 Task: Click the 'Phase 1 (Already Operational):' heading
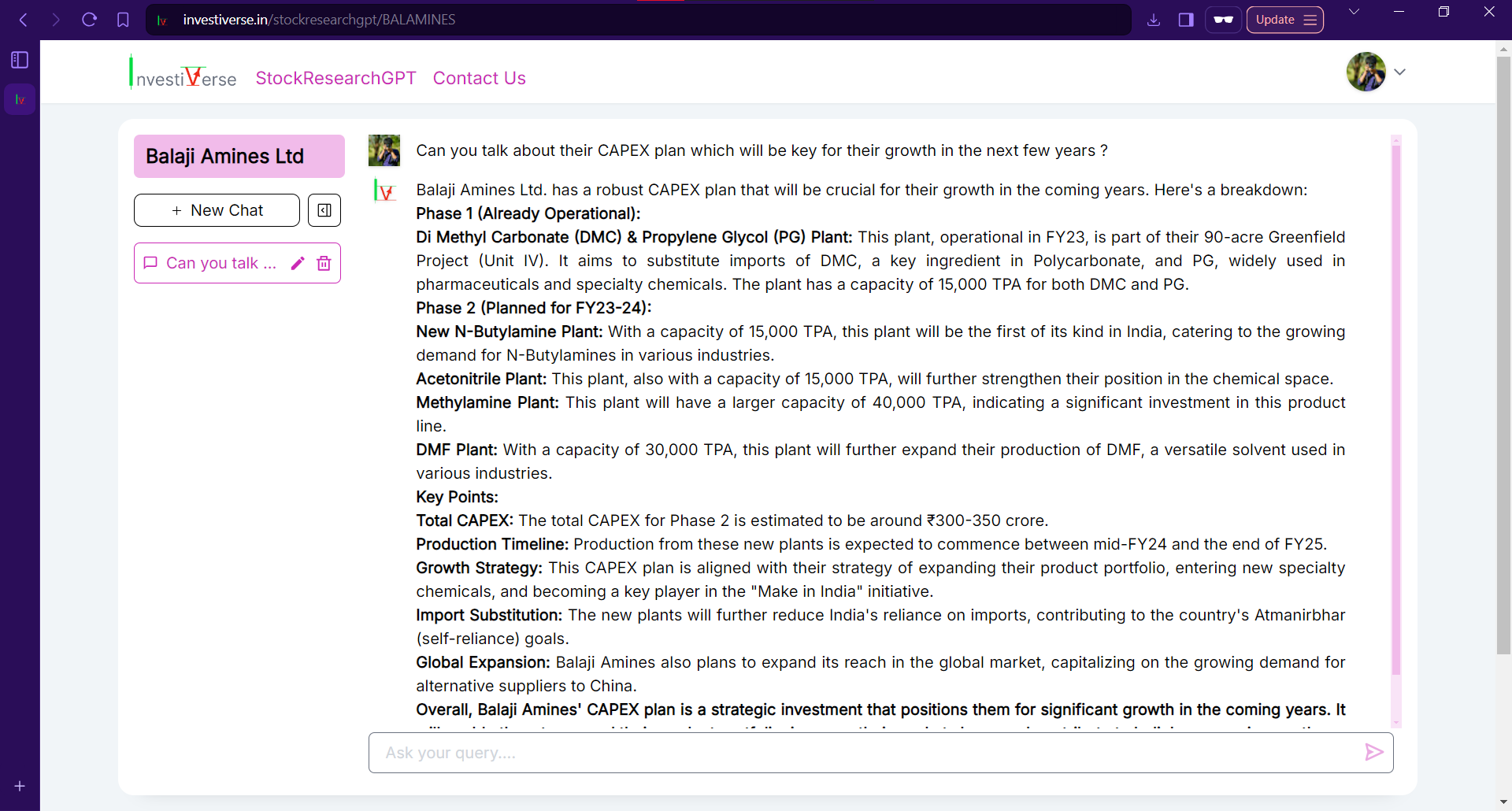pyautogui.click(x=528, y=213)
